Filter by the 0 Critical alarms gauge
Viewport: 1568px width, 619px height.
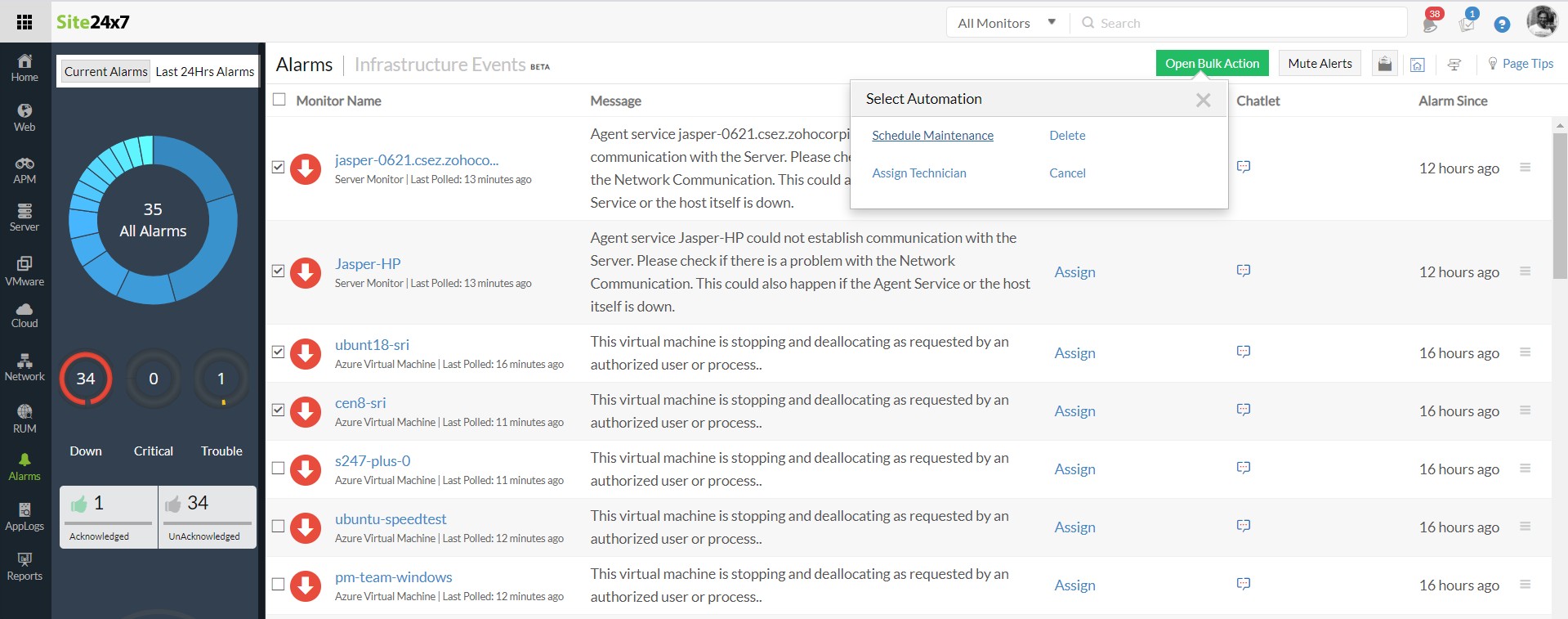(154, 379)
